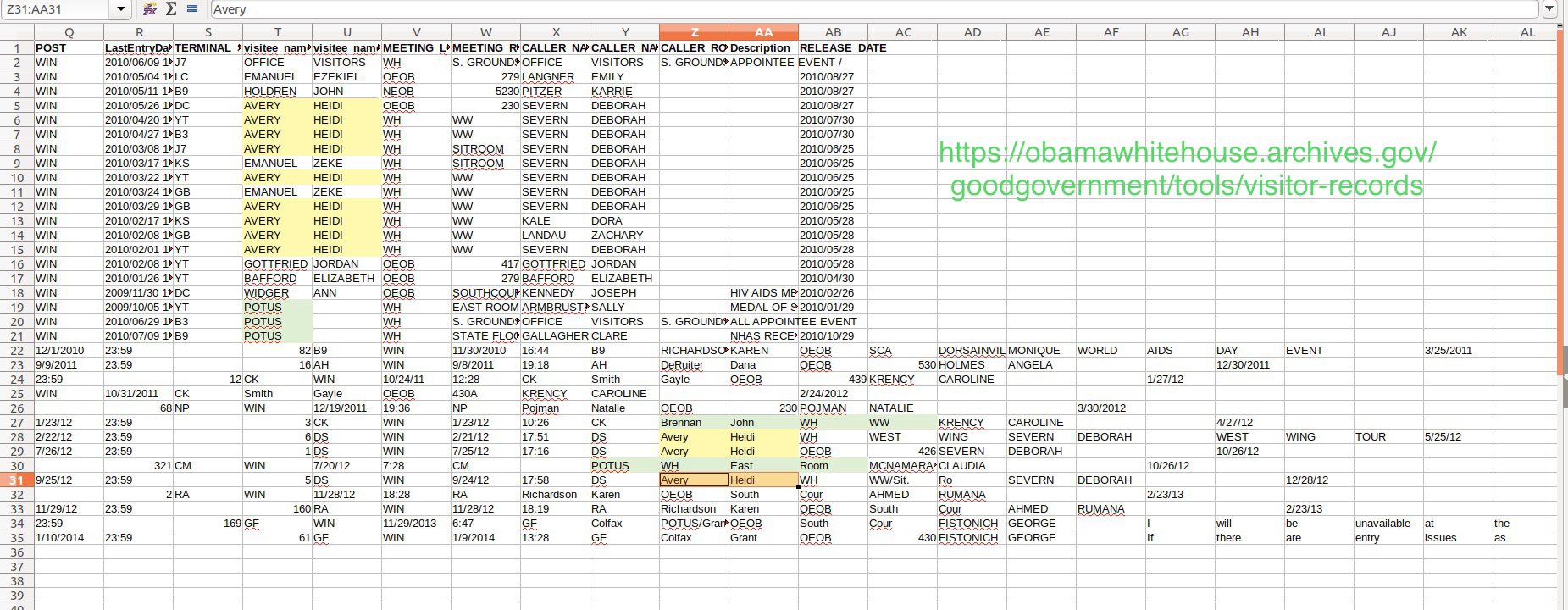The width and height of the screenshot is (1568, 610).
Task: Click the CLAUDIA cell
Action: click(972, 465)
